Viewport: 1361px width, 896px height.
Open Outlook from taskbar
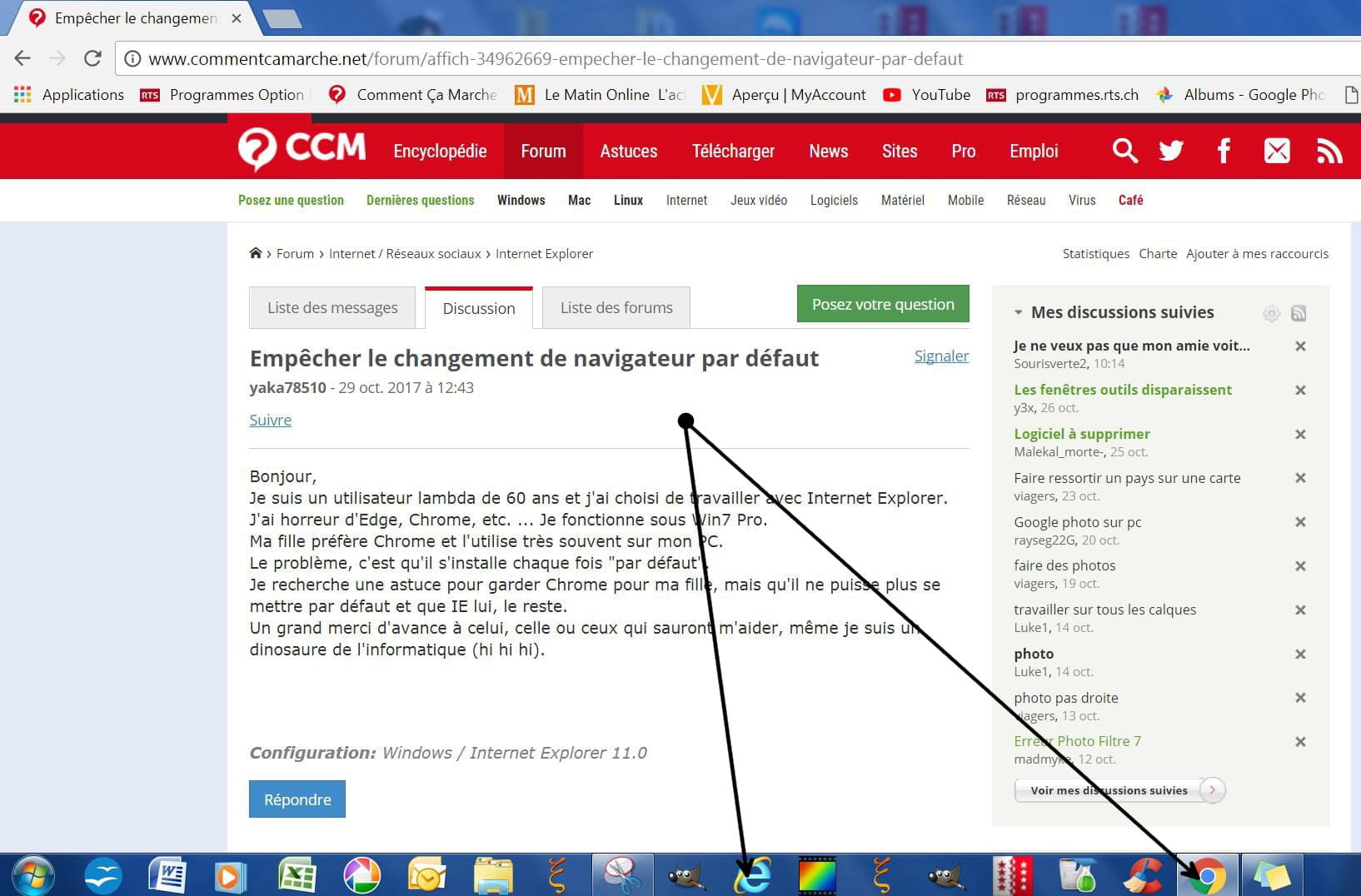click(x=427, y=876)
